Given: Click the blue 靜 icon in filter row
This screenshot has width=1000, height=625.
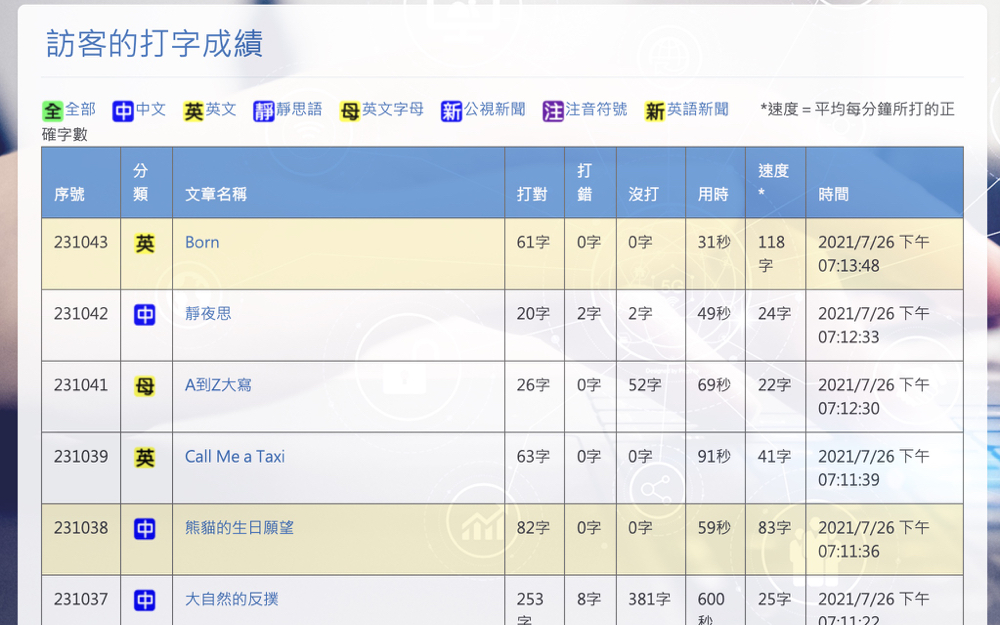Looking at the screenshot, I should [263, 111].
